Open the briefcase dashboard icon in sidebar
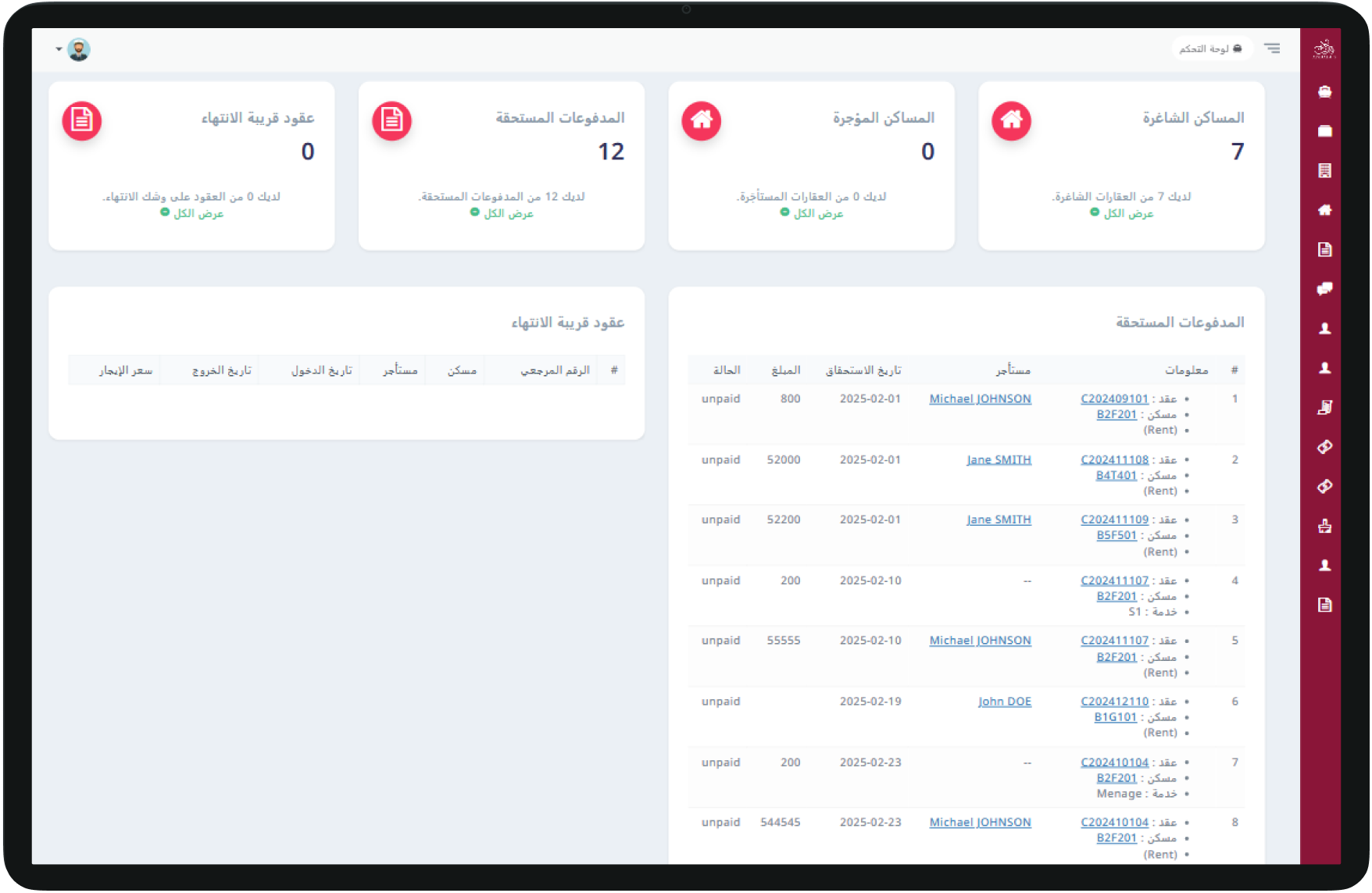 coord(1324,91)
